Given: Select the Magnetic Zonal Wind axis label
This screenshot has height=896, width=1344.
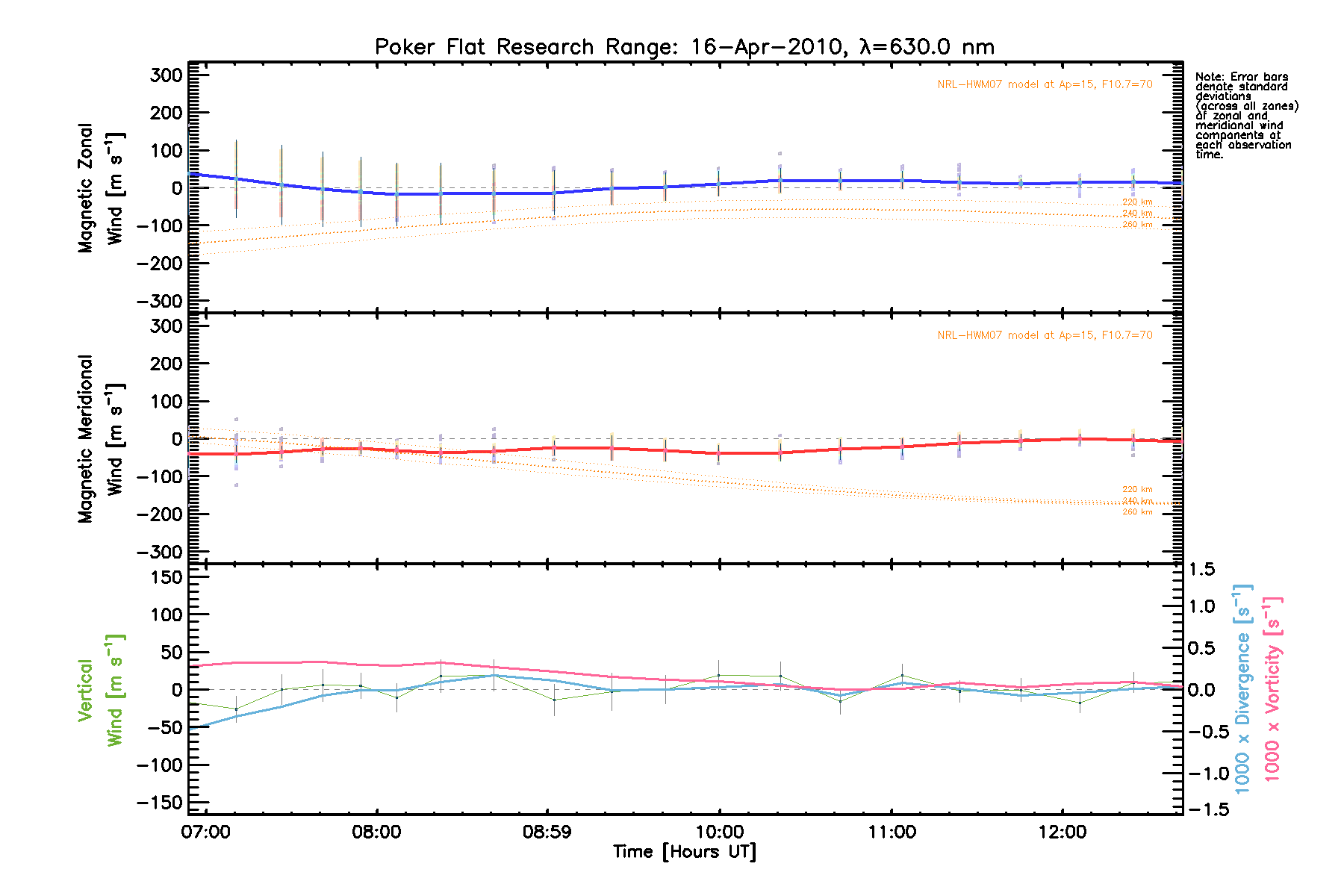Looking at the screenshot, I should point(100,188).
